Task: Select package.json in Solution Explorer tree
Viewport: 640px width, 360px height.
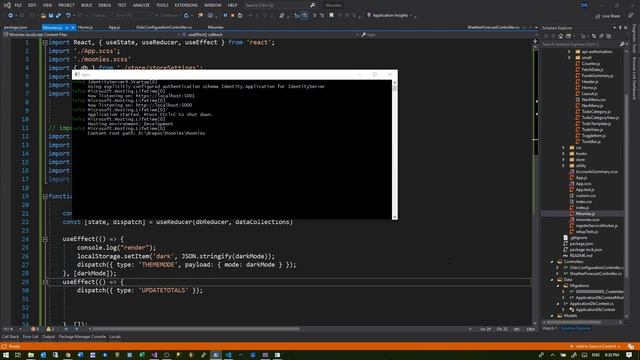Action: (581, 244)
